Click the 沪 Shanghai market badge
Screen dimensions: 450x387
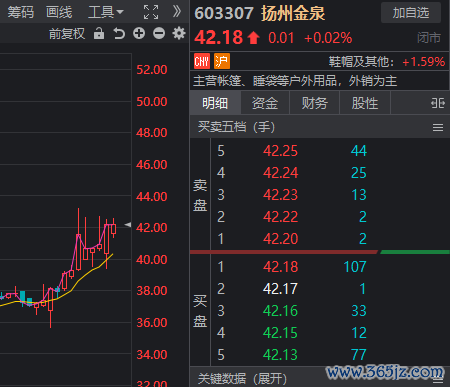222,61
